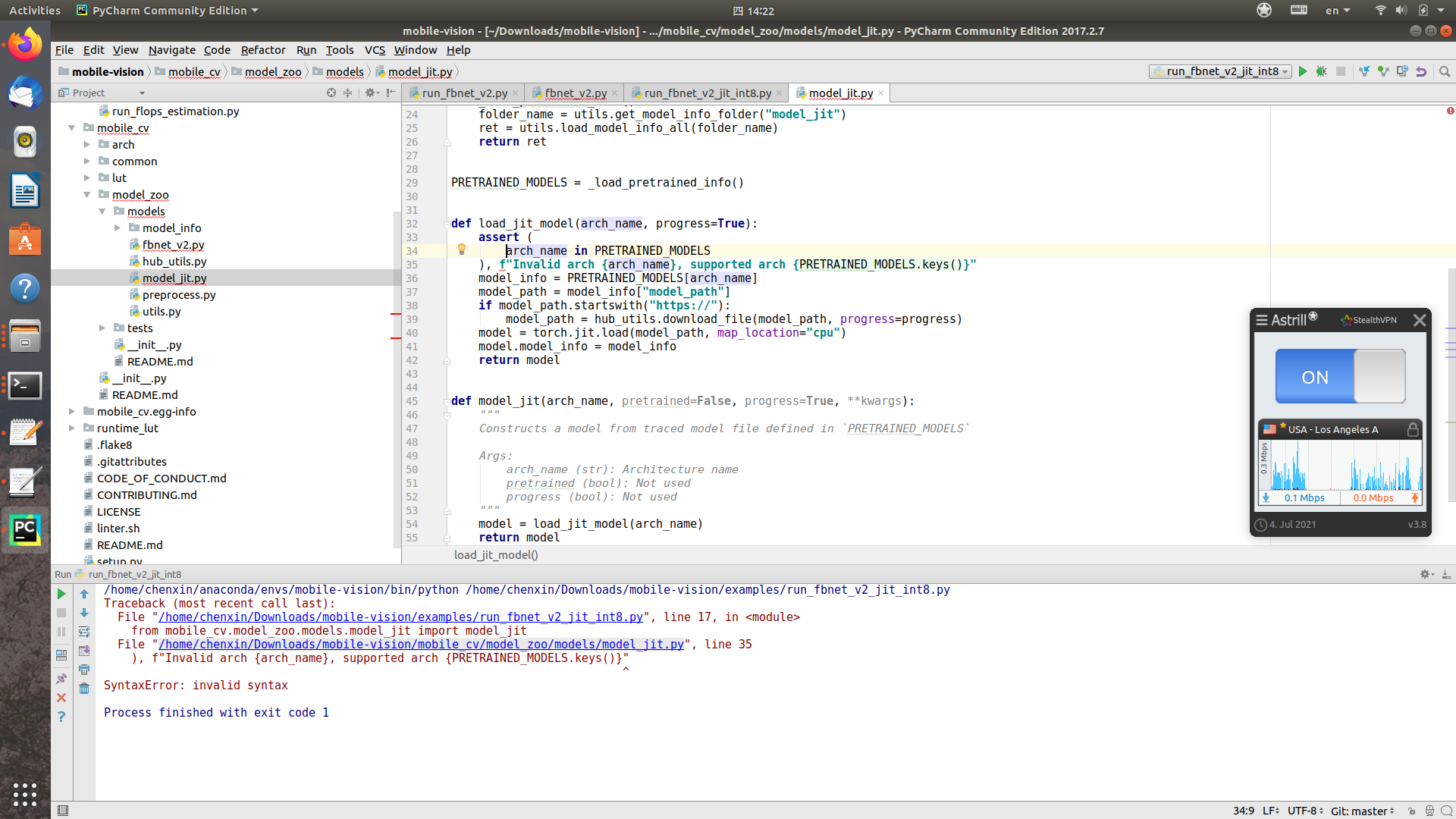Open Search Everywhere with the magnifier icon
Screen dimensions: 1456x819
pos(1445,71)
